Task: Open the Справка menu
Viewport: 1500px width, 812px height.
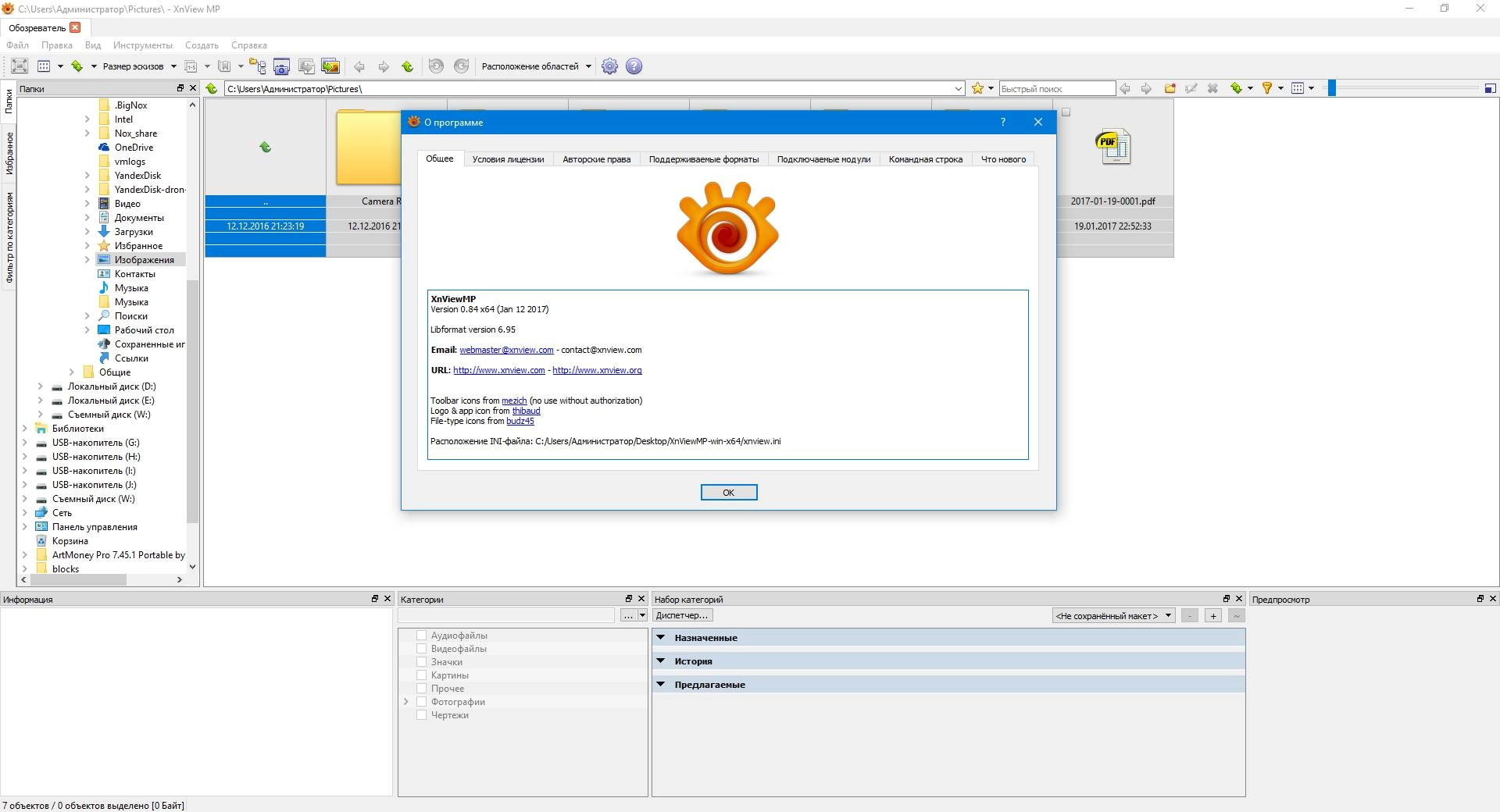Action: pos(249,45)
